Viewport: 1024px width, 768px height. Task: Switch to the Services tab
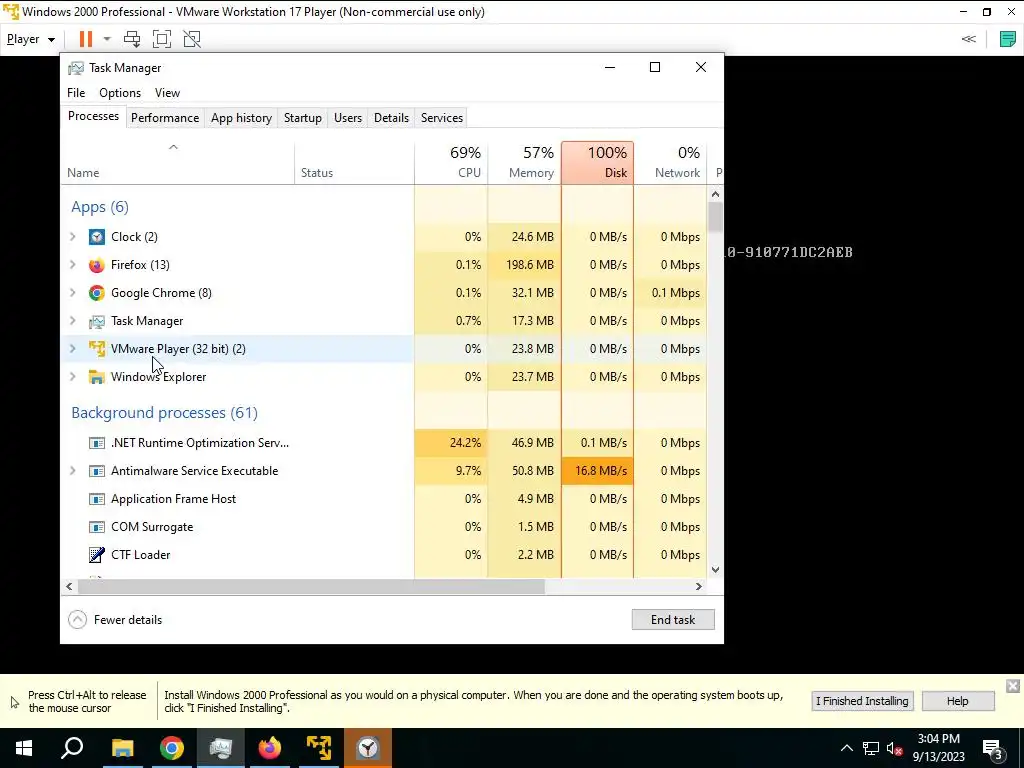441,118
